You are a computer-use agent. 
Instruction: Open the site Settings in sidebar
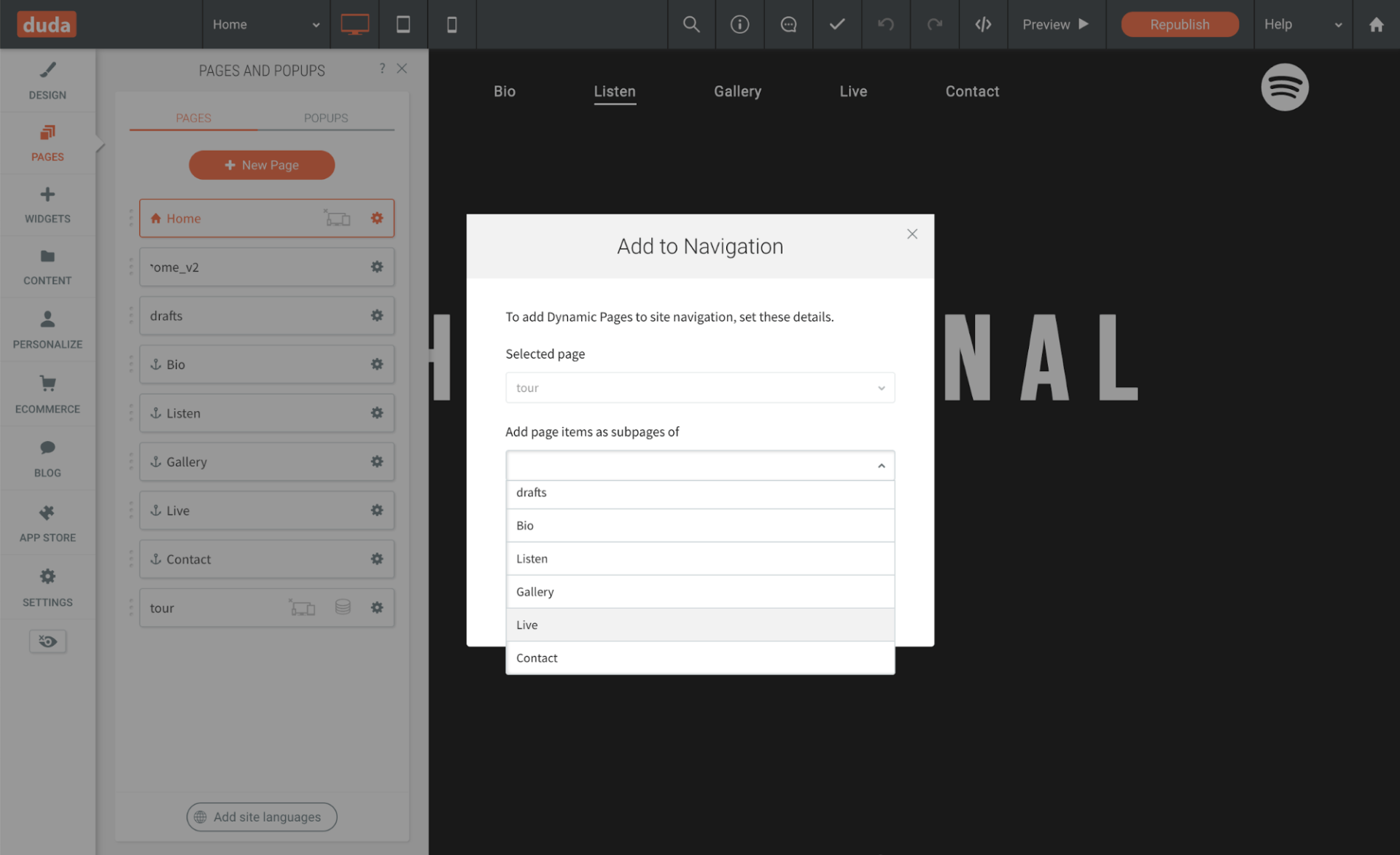click(x=47, y=587)
